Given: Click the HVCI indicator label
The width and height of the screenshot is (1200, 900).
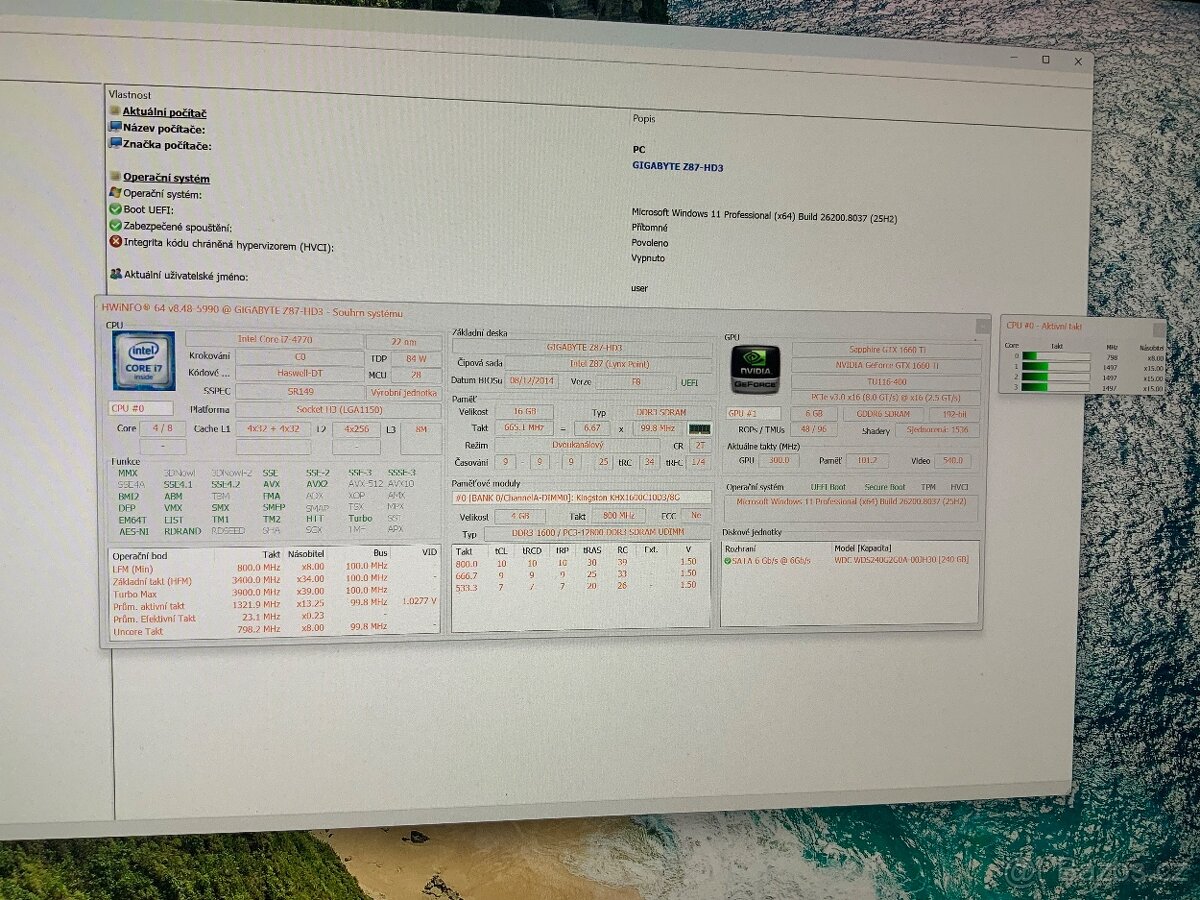Looking at the screenshot, I should click(960, 487).
